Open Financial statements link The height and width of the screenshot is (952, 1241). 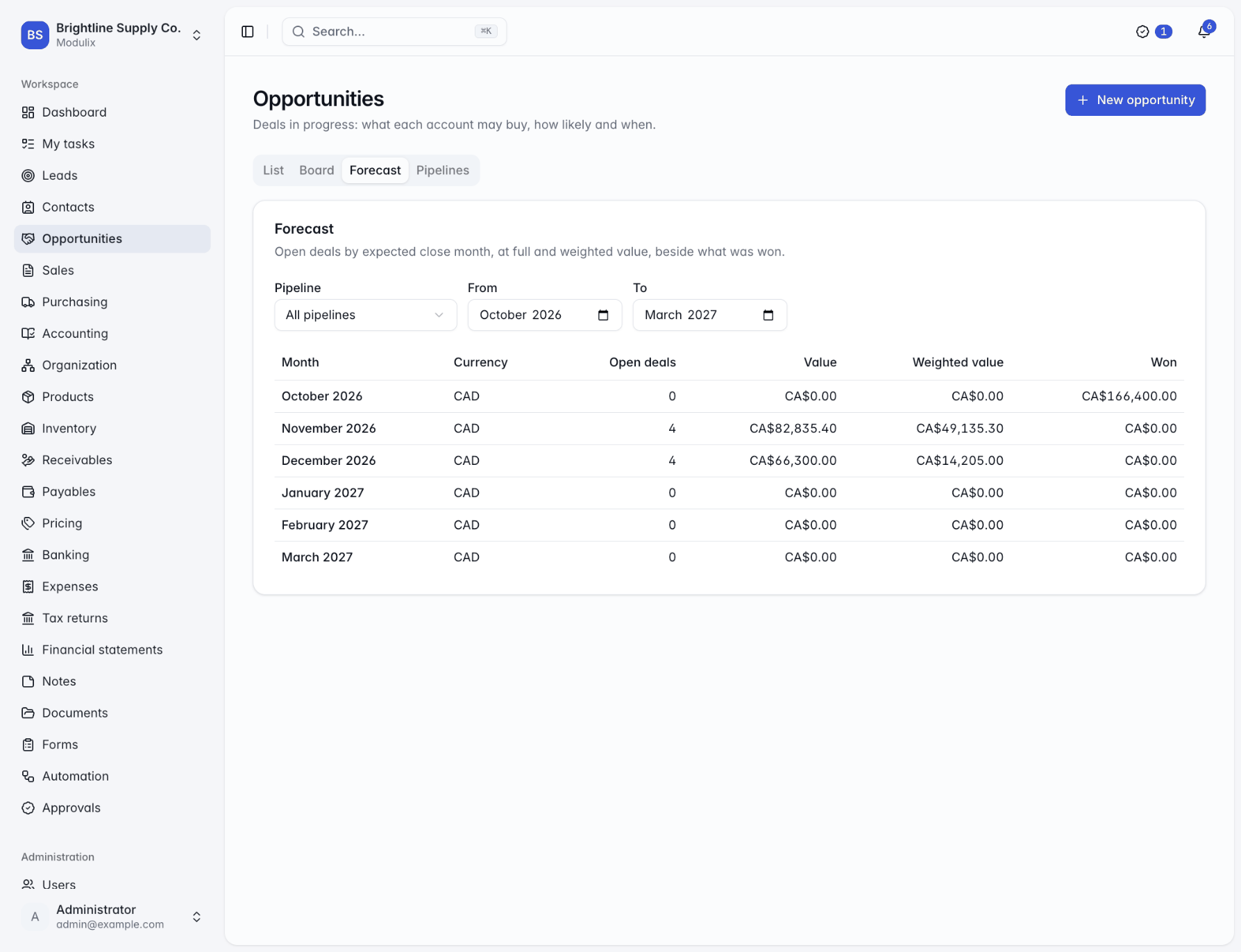tap(112, 649)
